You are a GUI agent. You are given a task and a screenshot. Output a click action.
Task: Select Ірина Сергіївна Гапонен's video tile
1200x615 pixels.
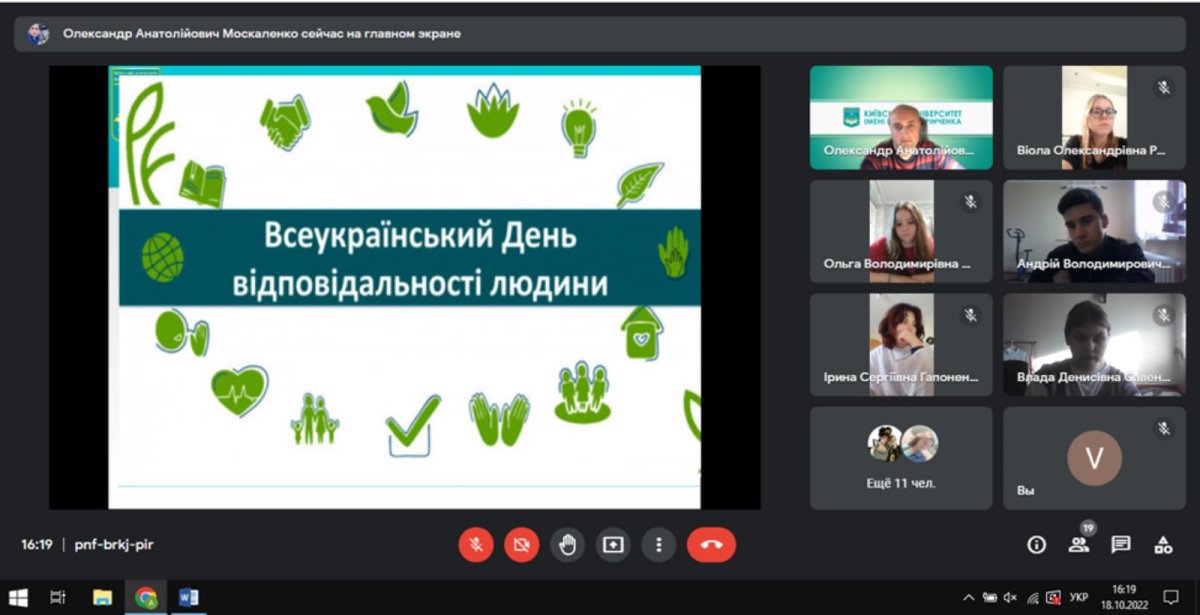click(901, 345)
